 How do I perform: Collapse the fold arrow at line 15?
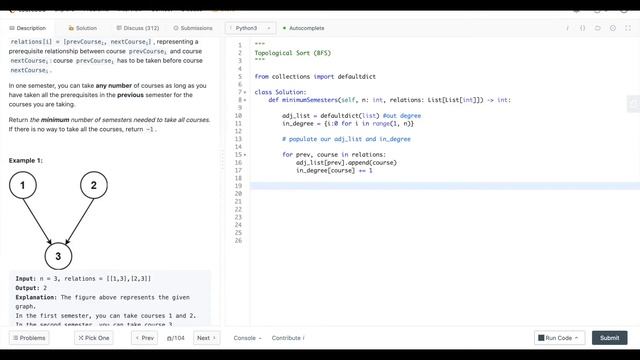click(245, 155)
